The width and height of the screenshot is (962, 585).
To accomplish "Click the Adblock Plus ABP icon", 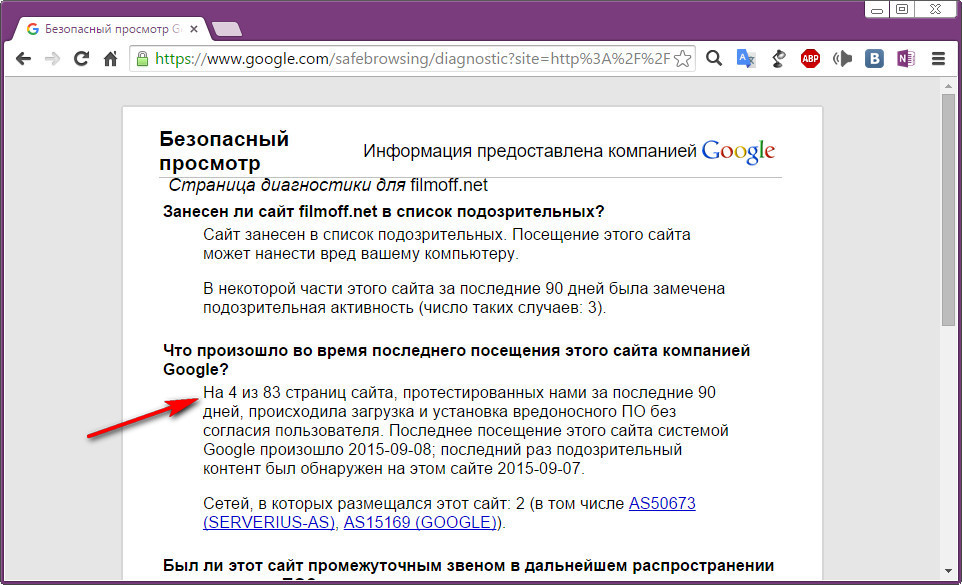I will (810, 59).
